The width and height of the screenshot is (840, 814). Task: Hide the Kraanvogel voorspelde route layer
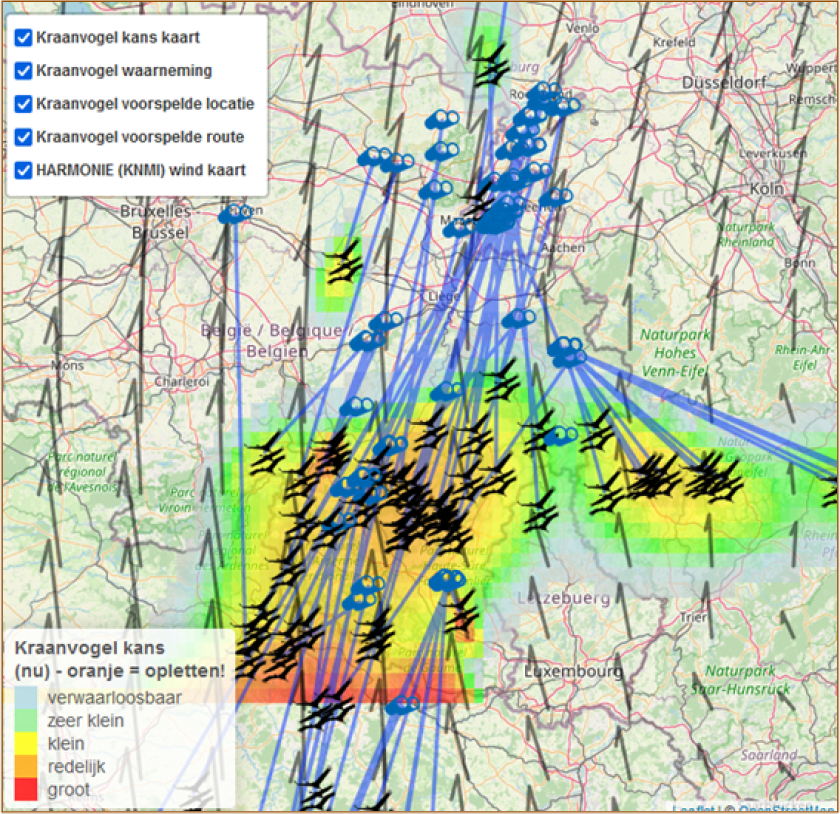coord(24,137)
